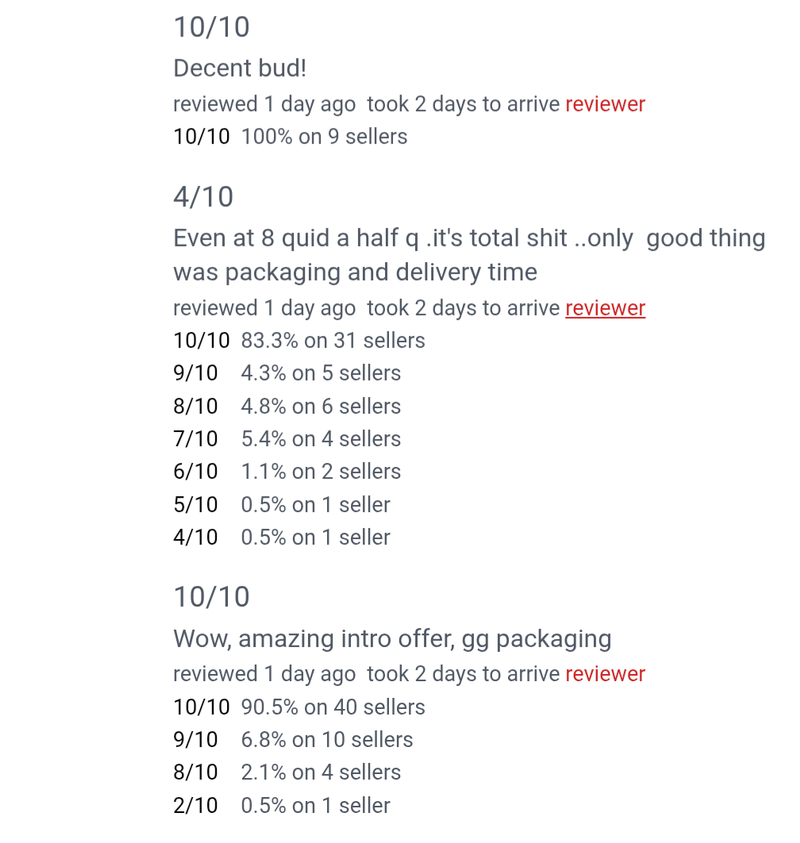Click "Wow, amazing intro offer, gg packaging" text
This screenshot has width=800, height=843.
click(x=392, y=639)
